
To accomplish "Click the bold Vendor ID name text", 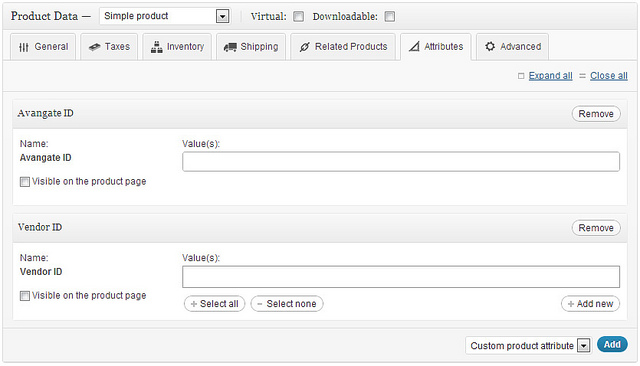I will (41, 272).
